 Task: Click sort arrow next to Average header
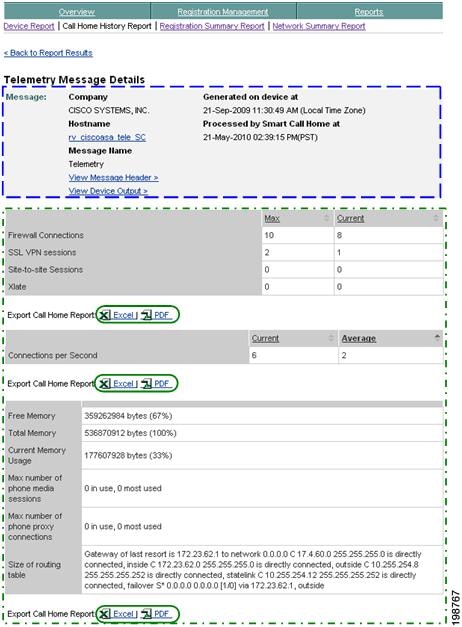coord(437,338)
